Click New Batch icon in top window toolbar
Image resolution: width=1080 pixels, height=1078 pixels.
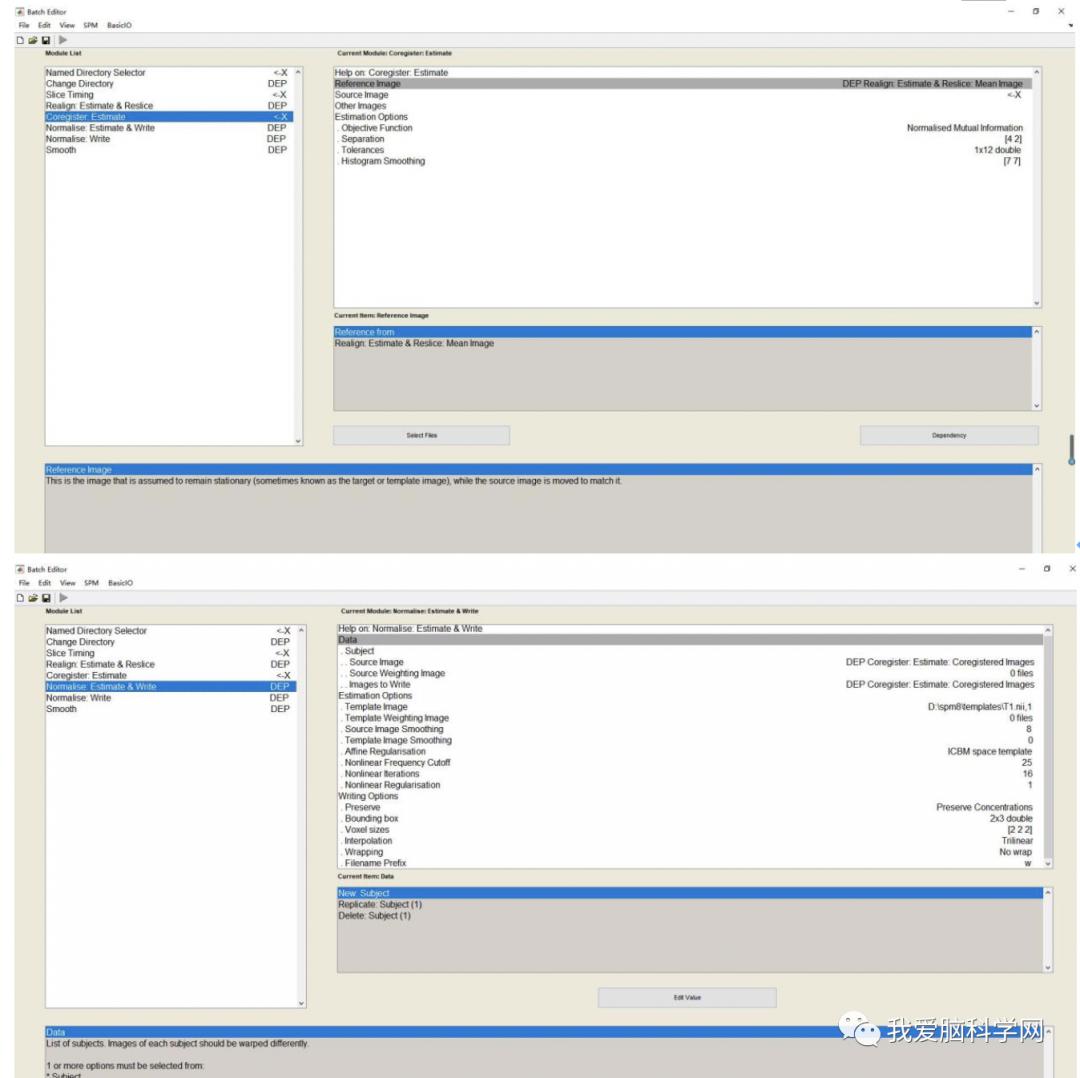(x=20, y=40)
